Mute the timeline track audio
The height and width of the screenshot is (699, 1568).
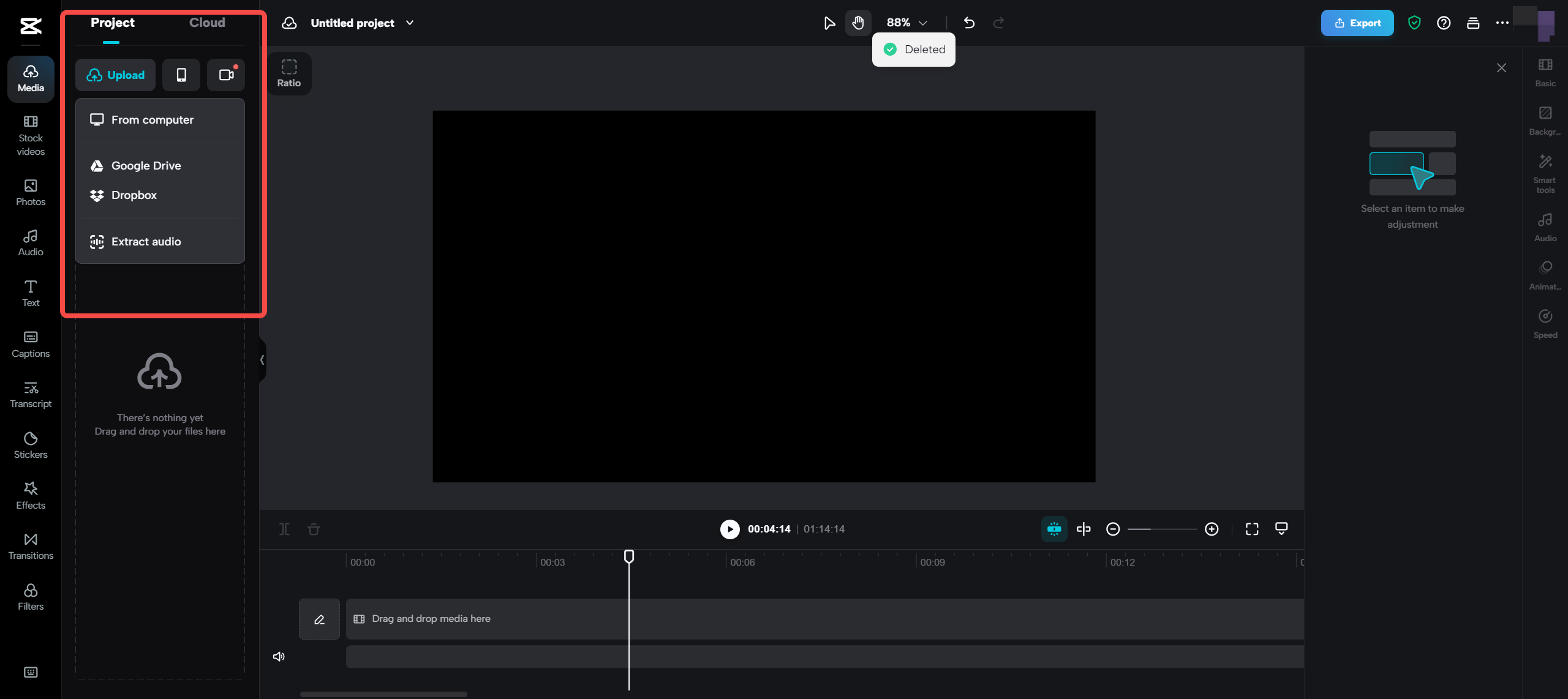pyautogui.click(x=279, y=656)
